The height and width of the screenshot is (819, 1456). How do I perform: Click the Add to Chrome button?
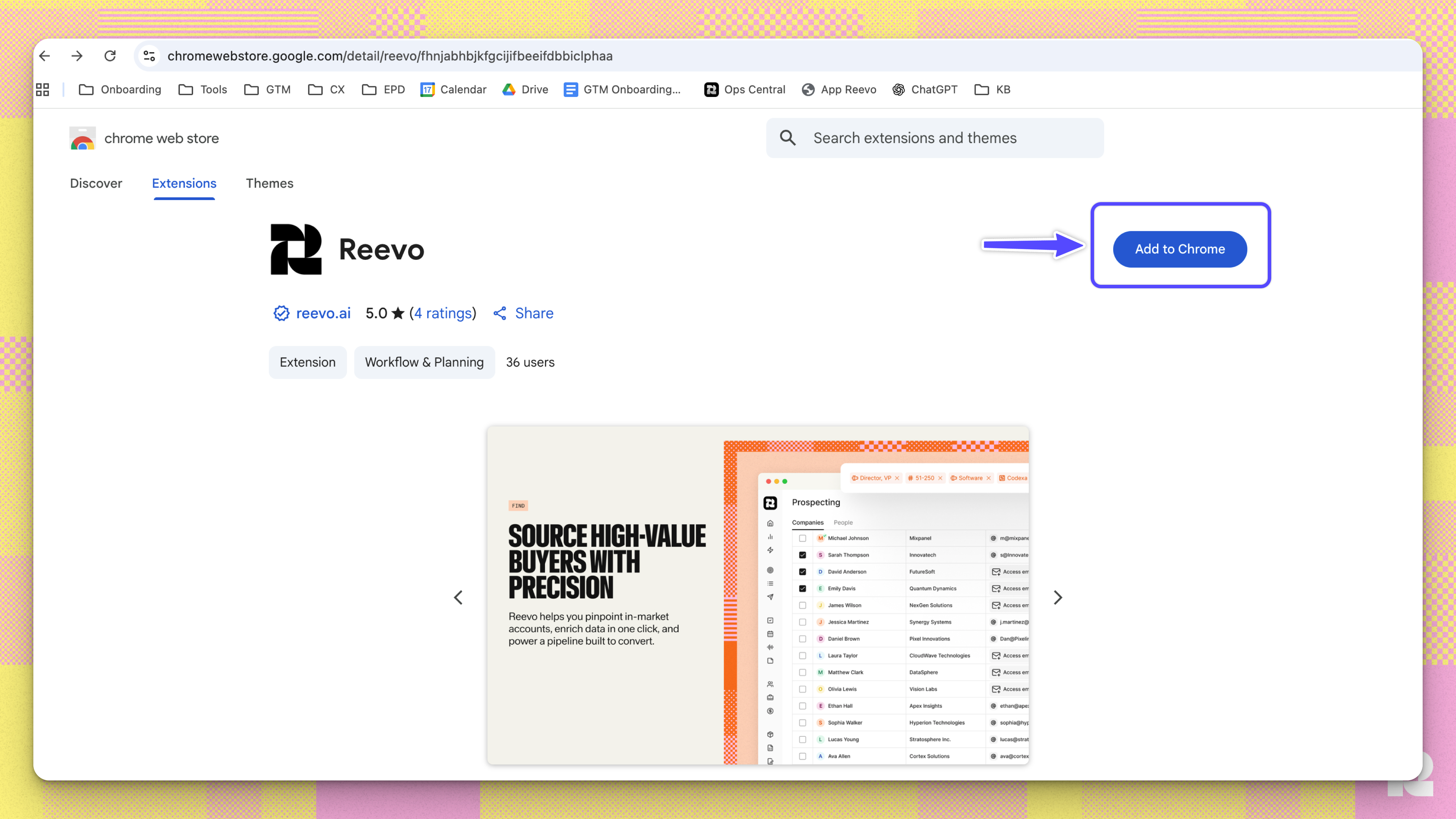pos(1180,249)
